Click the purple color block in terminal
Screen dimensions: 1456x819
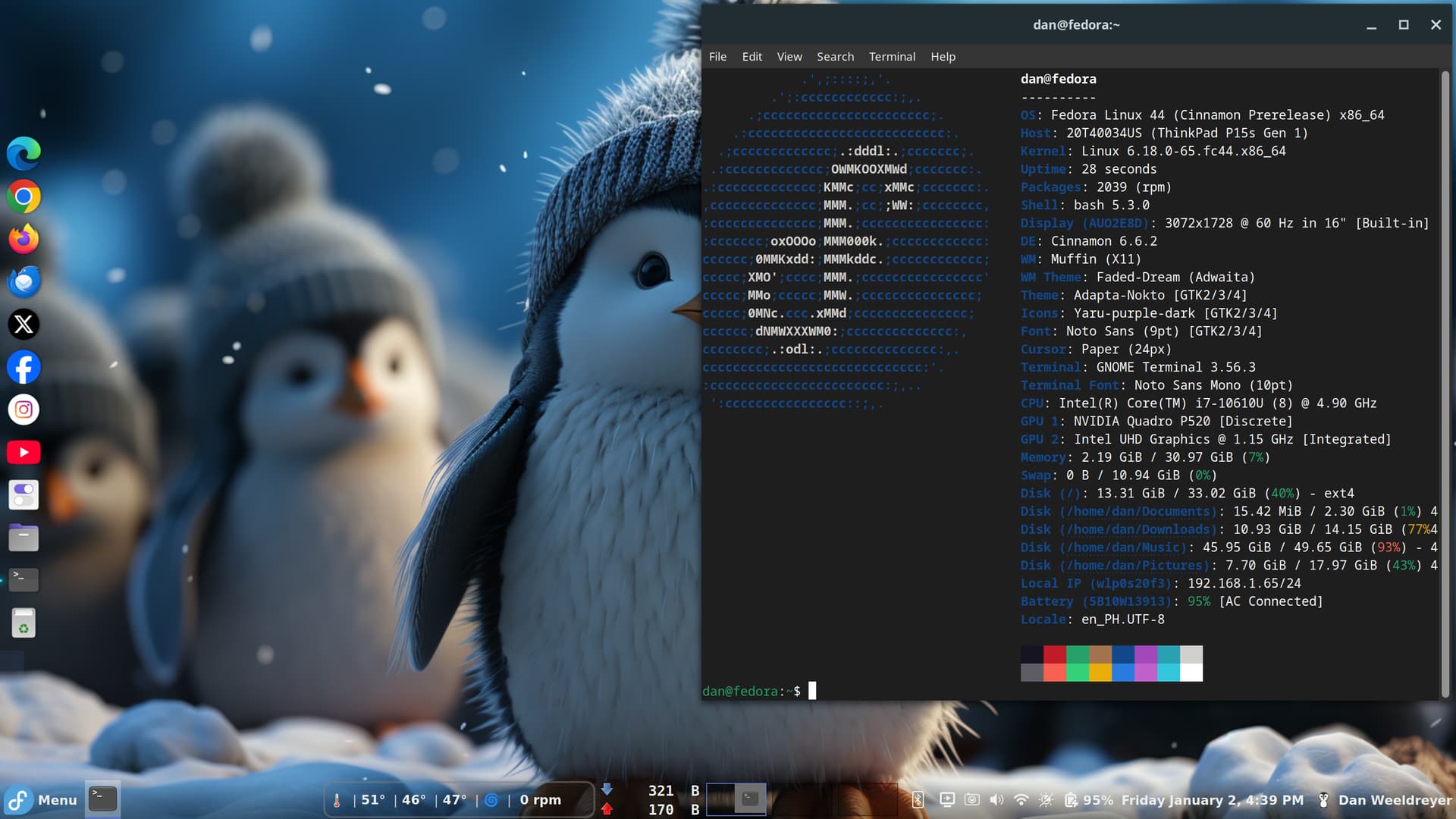click(x=1145, y=654)
